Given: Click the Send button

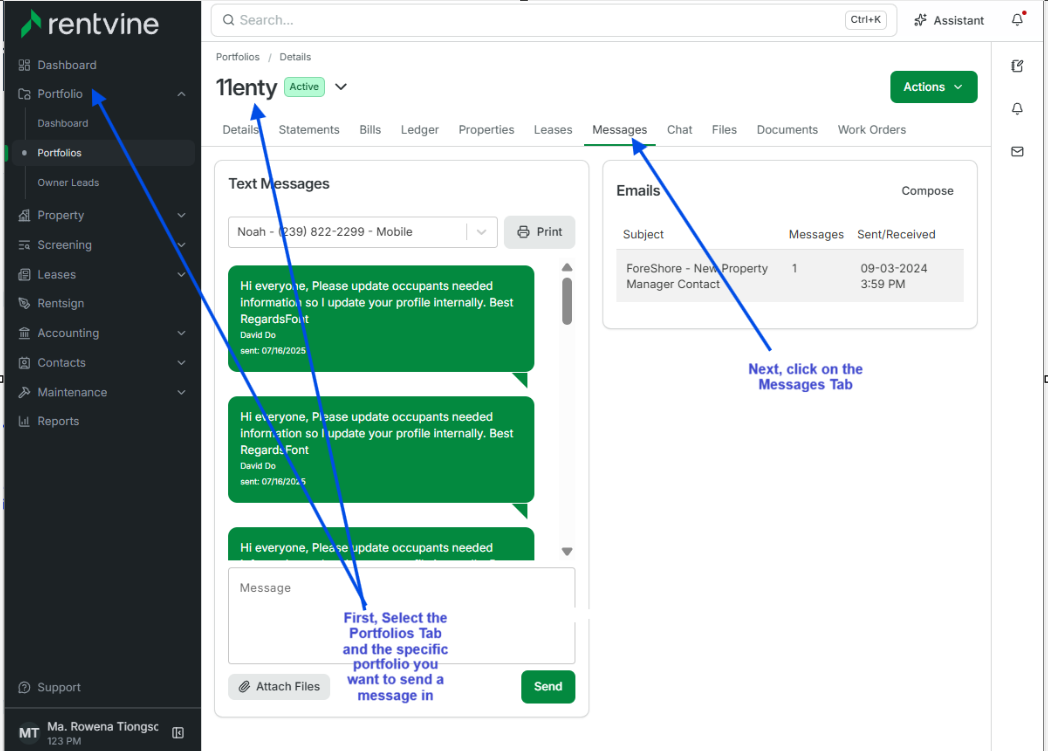Looking at the screenshot, I should click(x=548, y=687).
